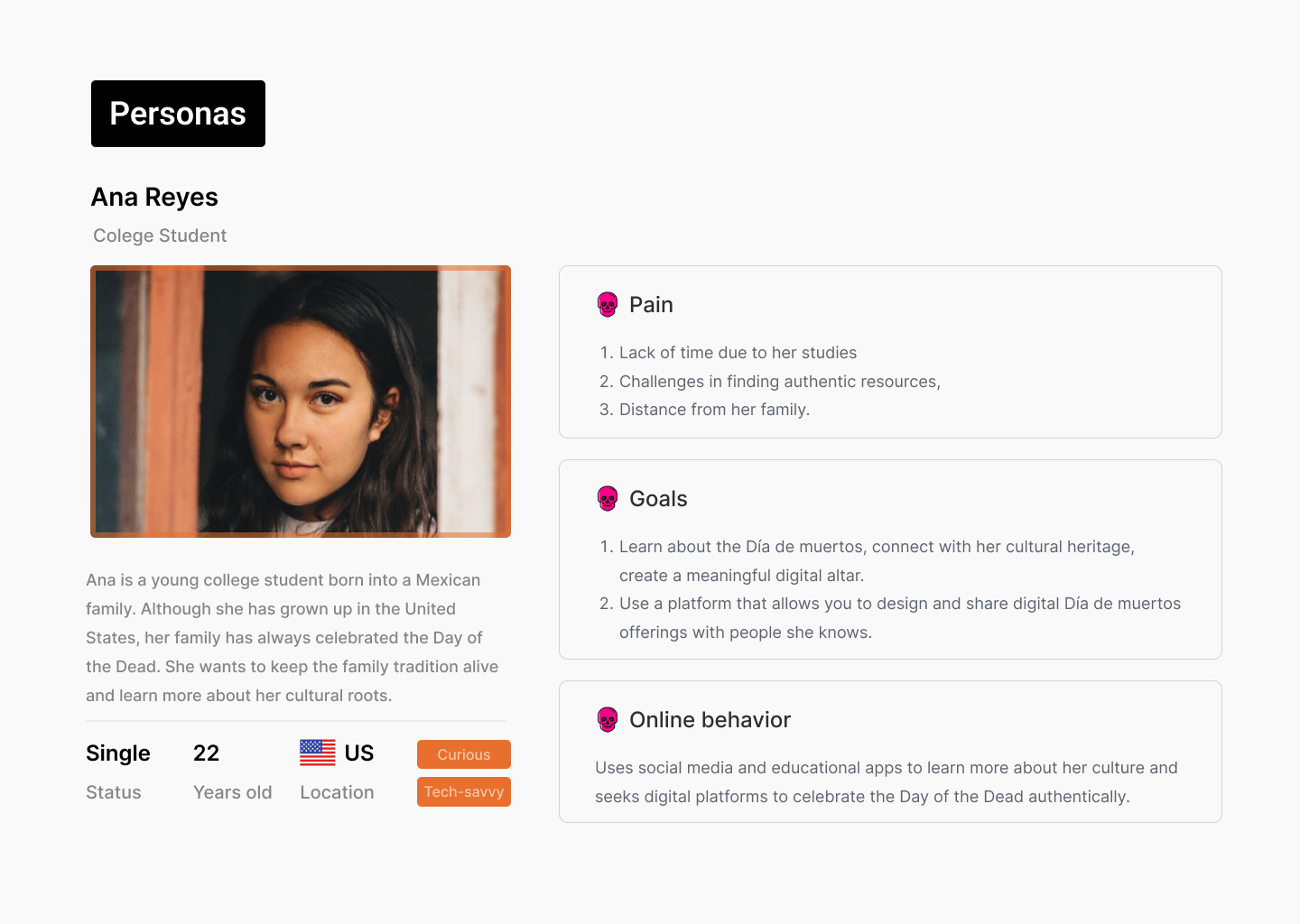Click the US flag icon
This screenshot has width=1300, height=924.
tap(318, 753)
